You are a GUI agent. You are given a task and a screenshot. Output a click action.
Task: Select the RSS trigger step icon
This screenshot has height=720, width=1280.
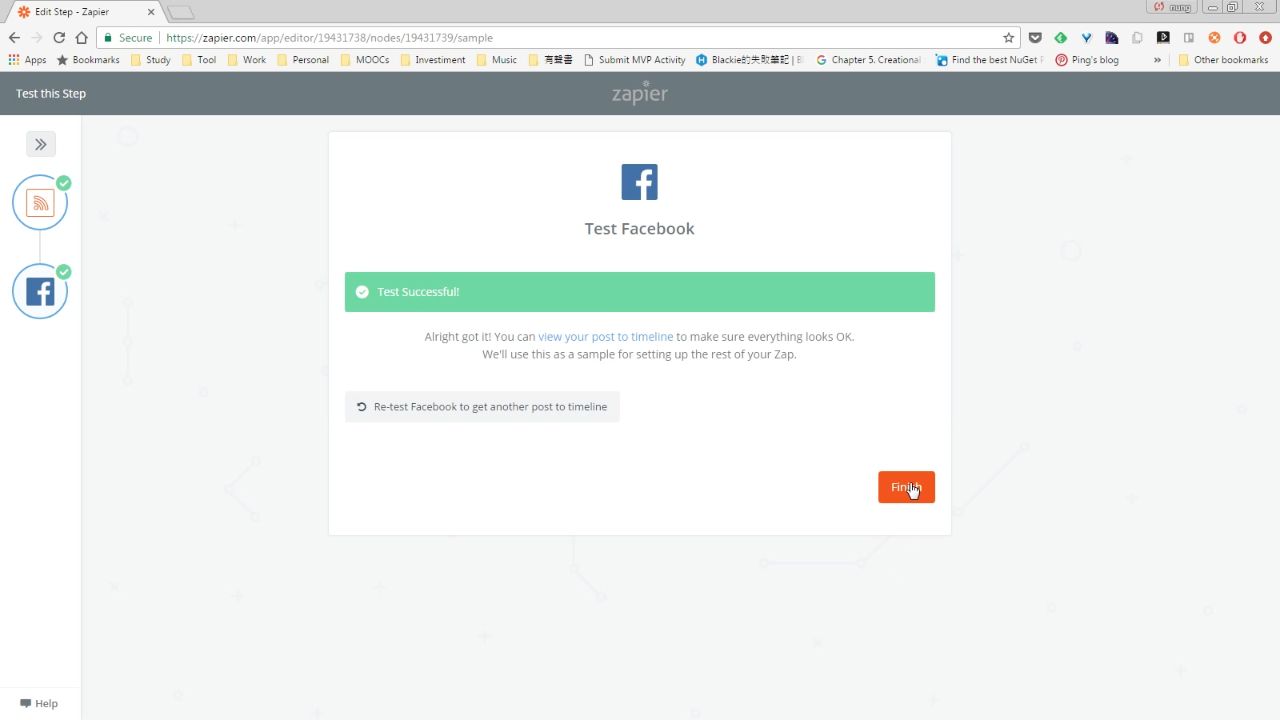click(x=40, y=203)
